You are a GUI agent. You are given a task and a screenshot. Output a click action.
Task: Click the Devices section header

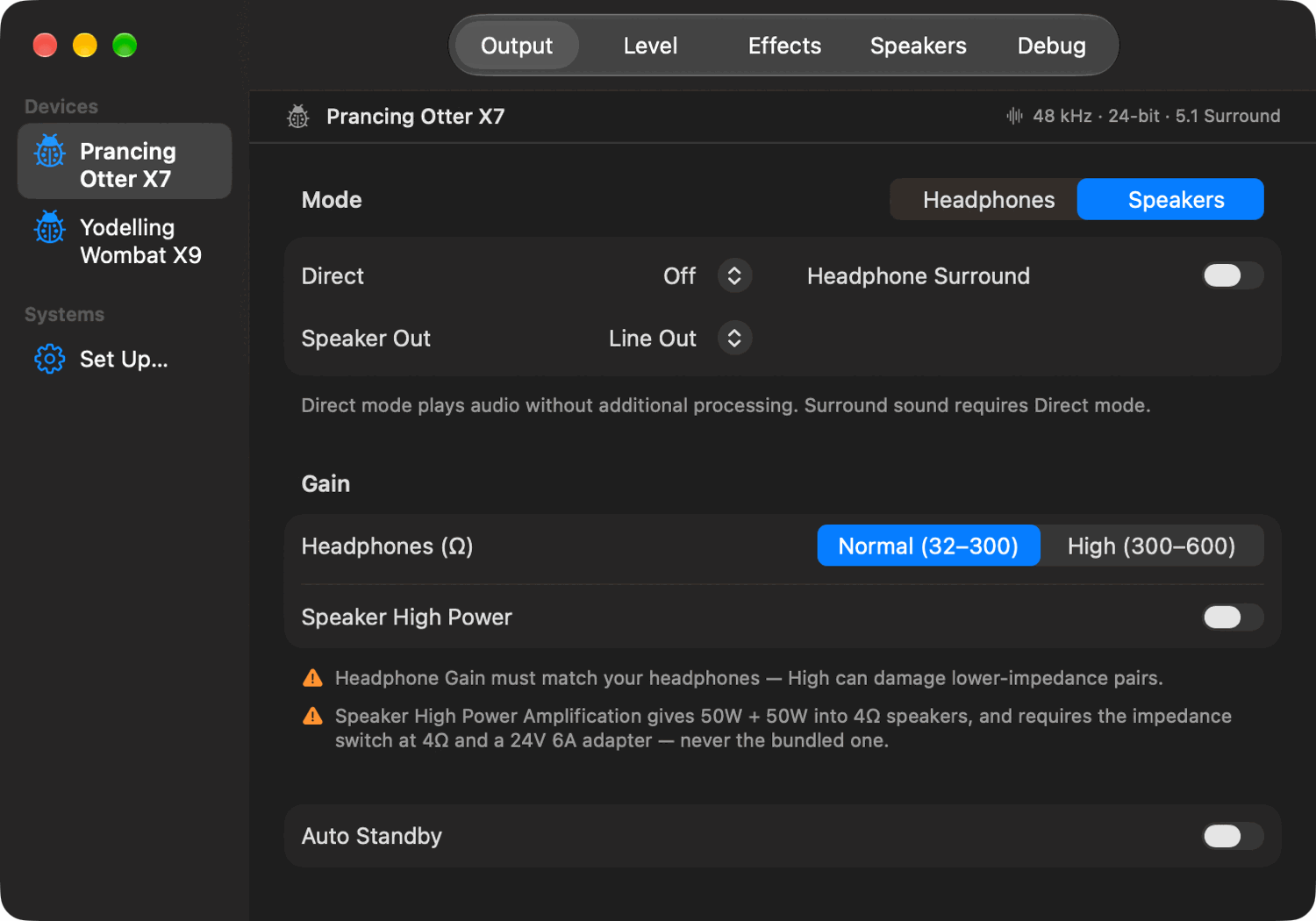click(61, 106)
